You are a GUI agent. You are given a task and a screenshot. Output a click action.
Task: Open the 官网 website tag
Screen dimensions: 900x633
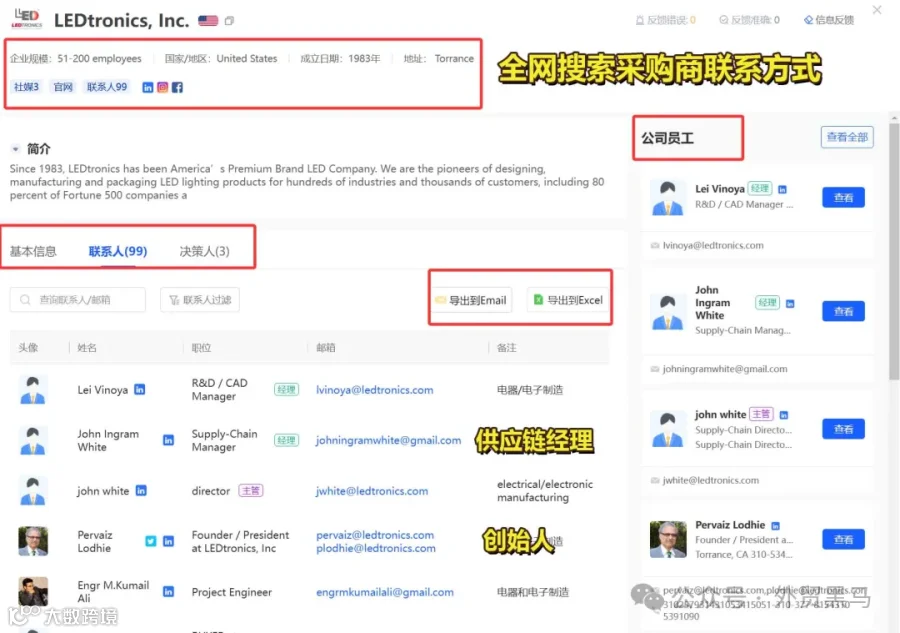tap(63, 87)
